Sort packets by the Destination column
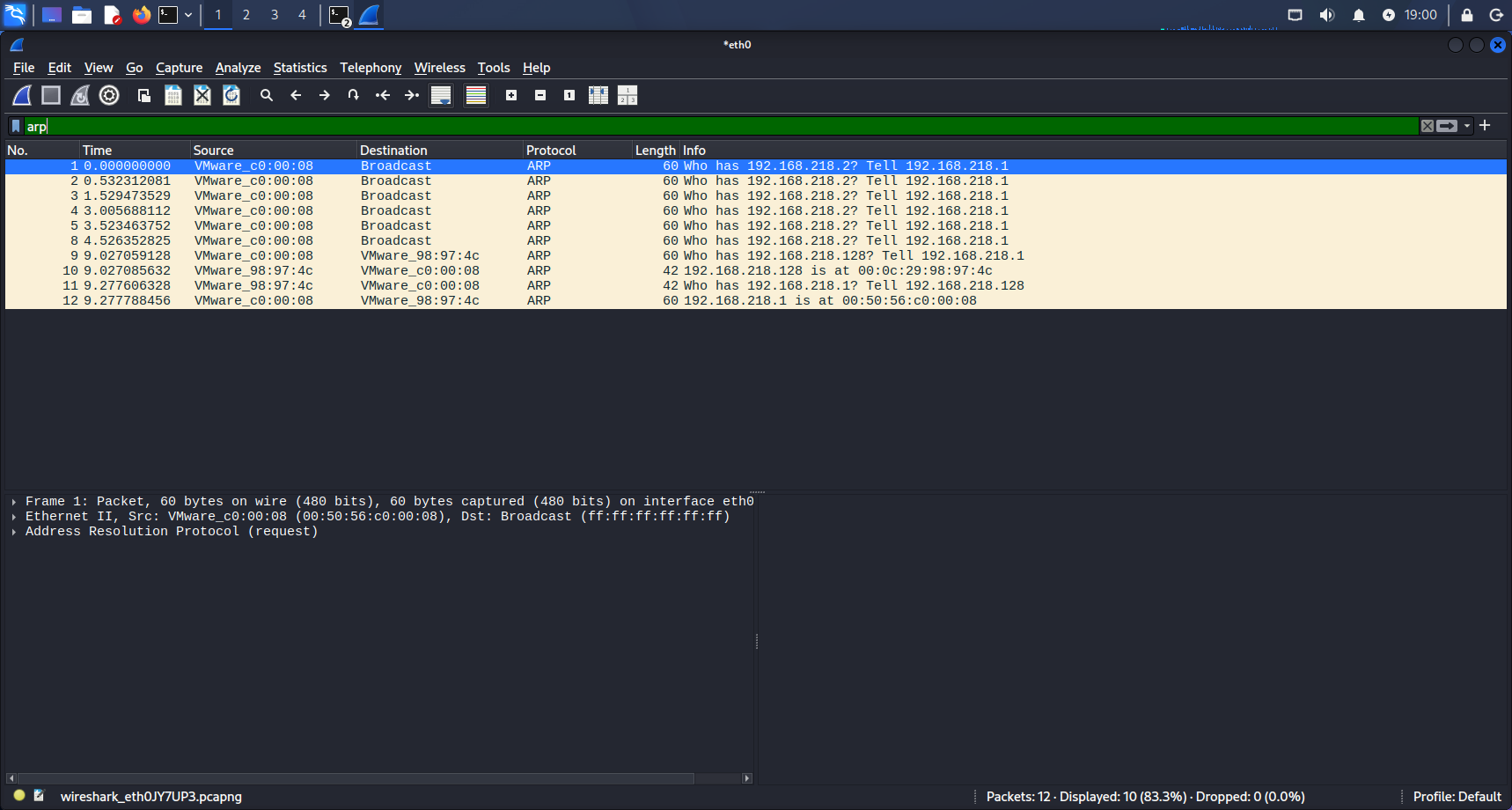 click(x=440, y=151)
